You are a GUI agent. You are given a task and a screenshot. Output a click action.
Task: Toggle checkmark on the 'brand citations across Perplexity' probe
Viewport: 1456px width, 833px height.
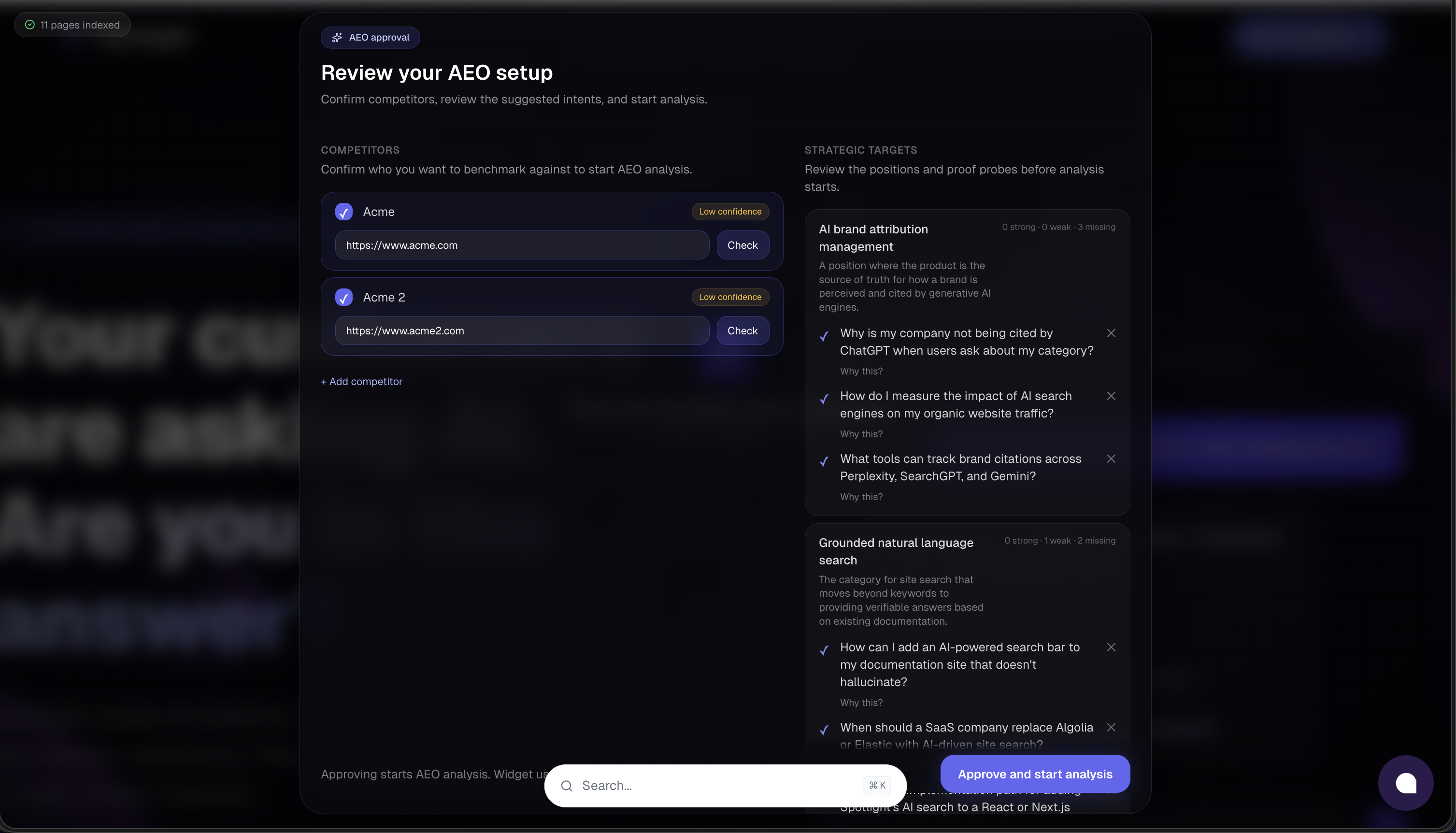click(824, 461)
